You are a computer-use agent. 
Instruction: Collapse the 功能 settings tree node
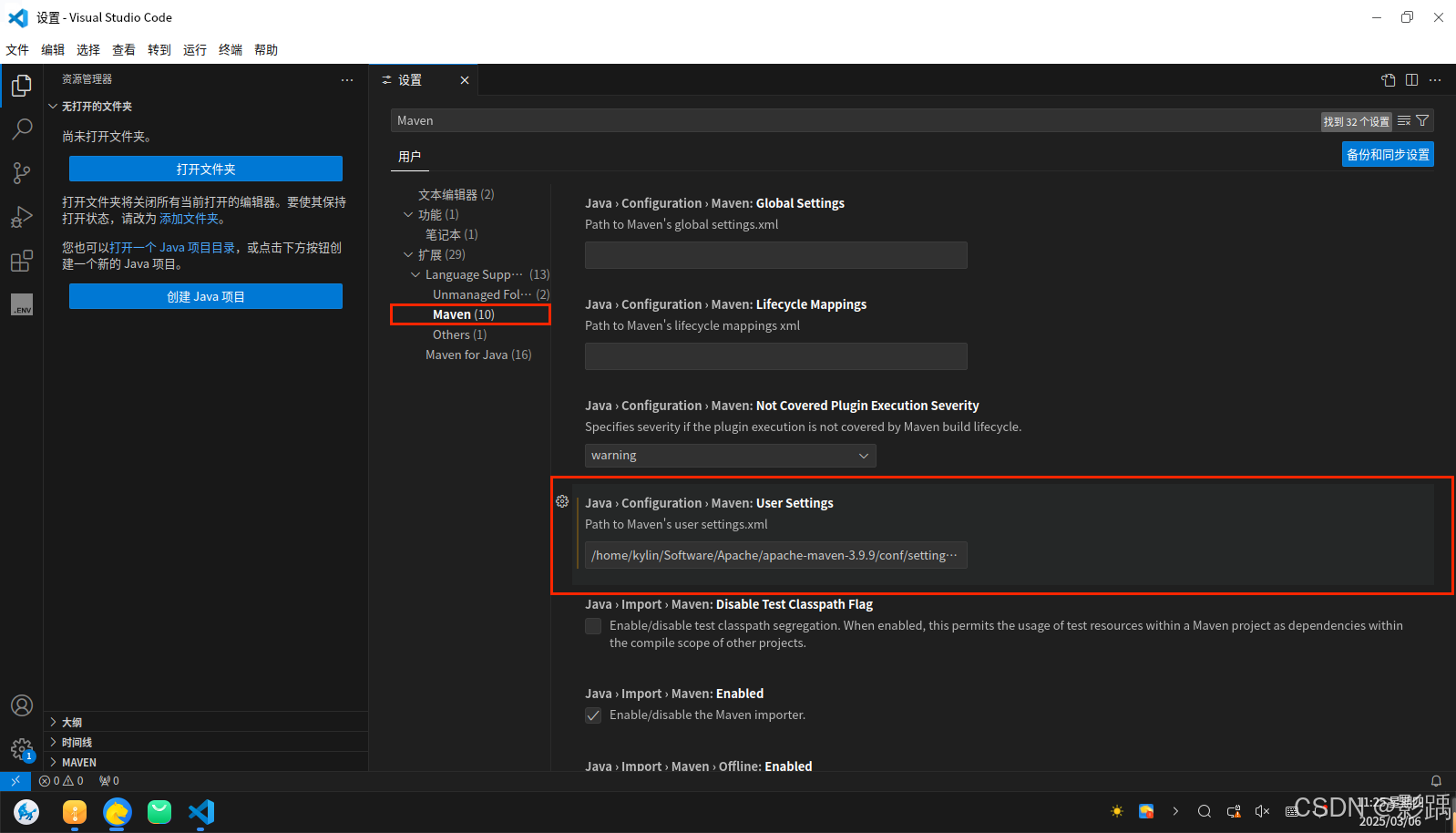click(x=408, y=215)
